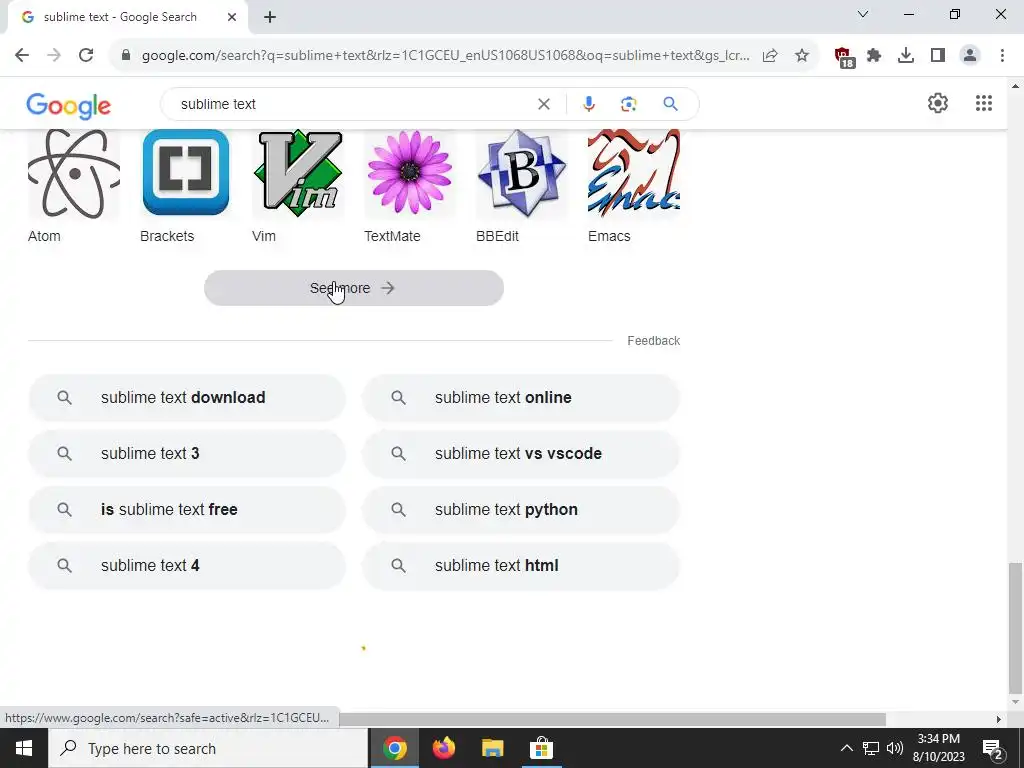Open Google quick settings gear
The image size is (1024, 768).
[x=937, y=103]
